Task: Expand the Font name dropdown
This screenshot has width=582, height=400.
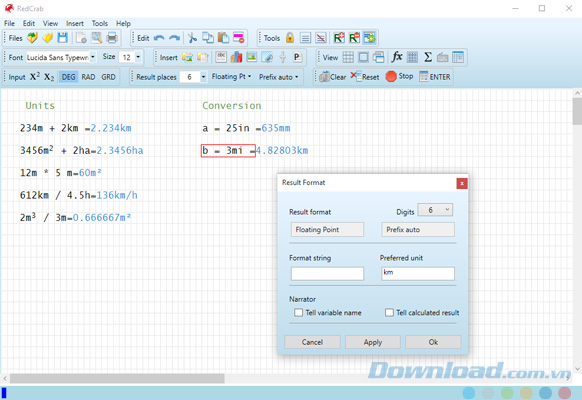Action: point(93,57)
